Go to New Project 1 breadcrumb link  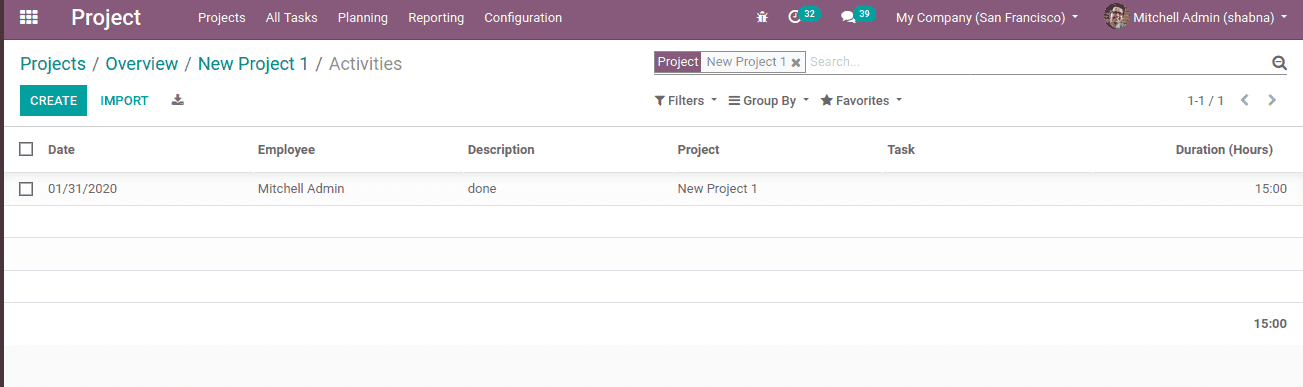[253, 64]
